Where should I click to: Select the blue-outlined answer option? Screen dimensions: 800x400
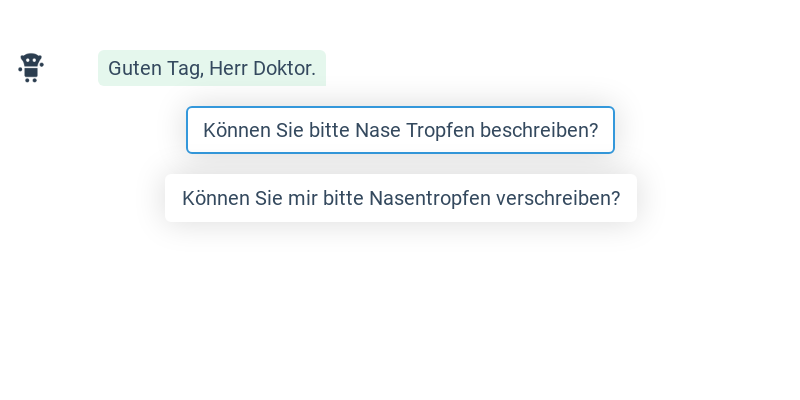point(400,130)
